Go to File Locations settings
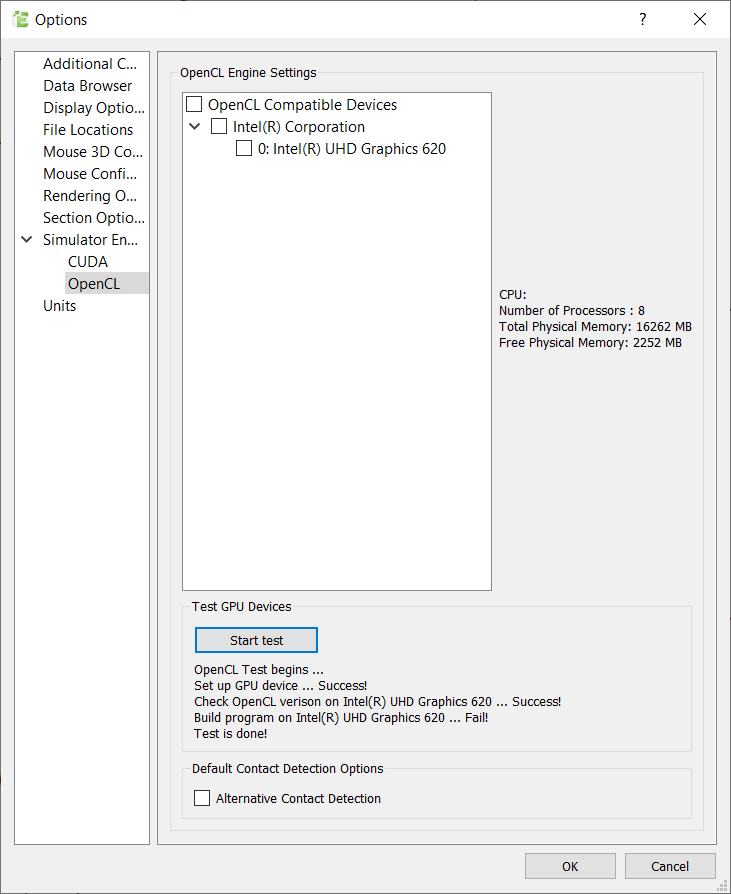This screenshot has width=731, height=894. click(x=88, y=130)
